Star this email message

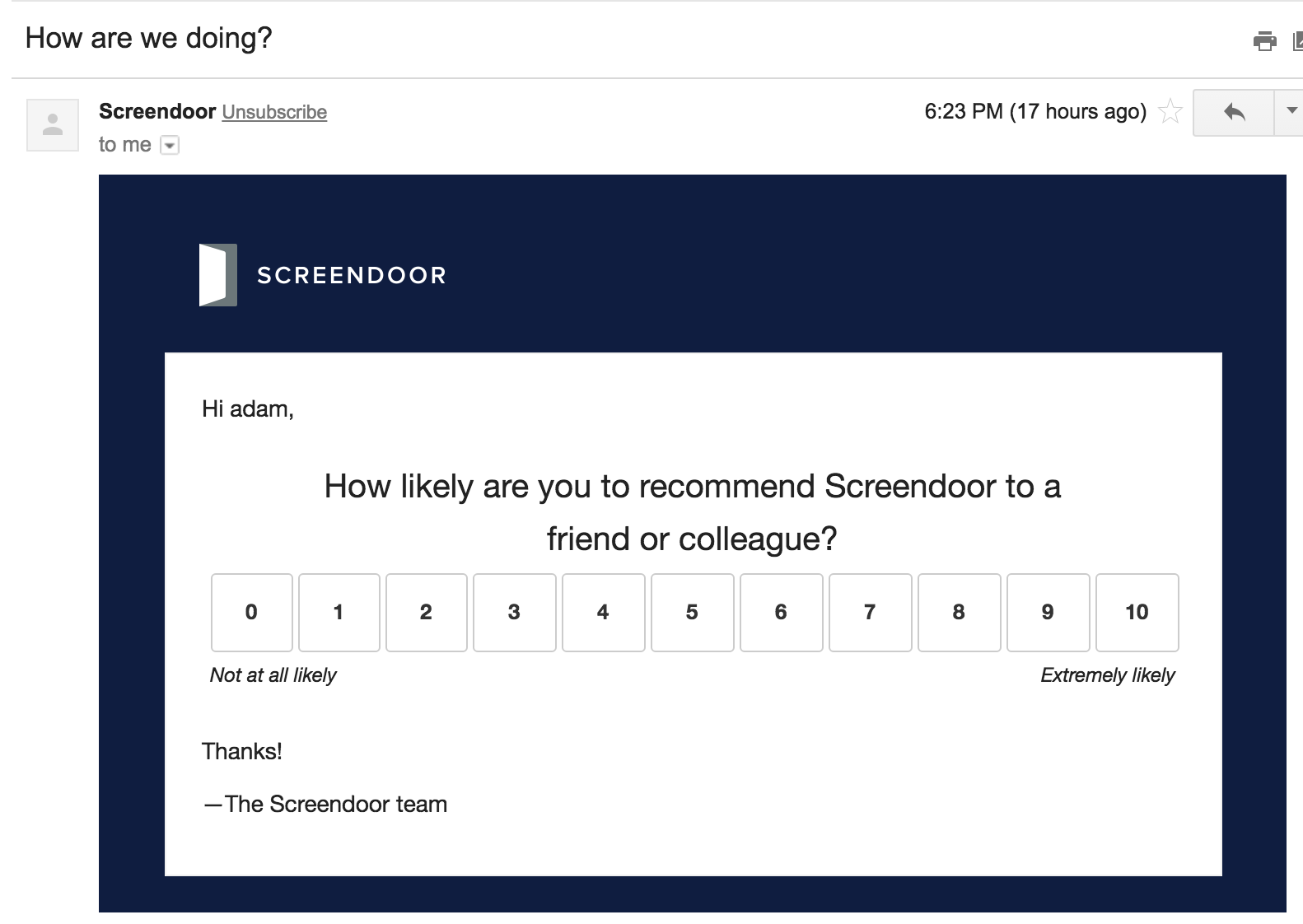click(x=1170, y=111)
